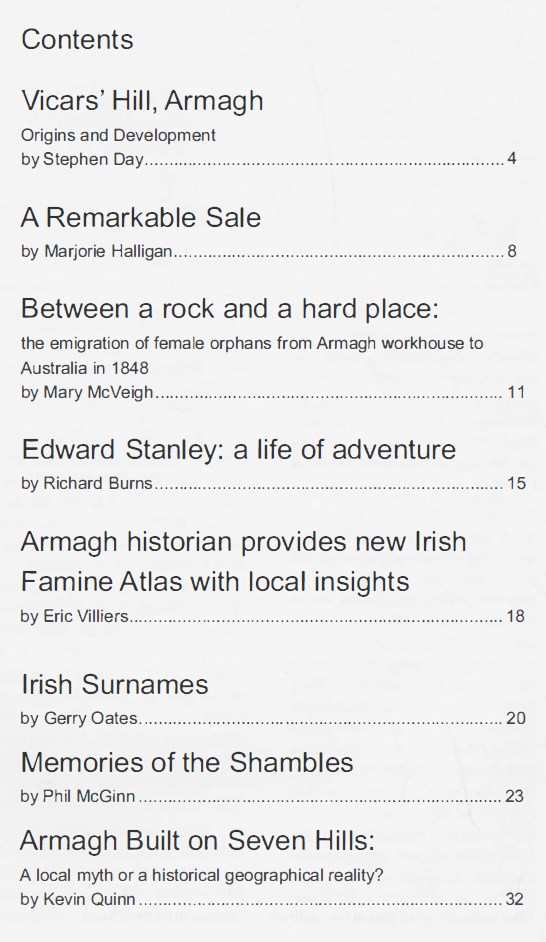
Task: Open Edward Stanley: a life of adventure
Action: pos(239,450)
